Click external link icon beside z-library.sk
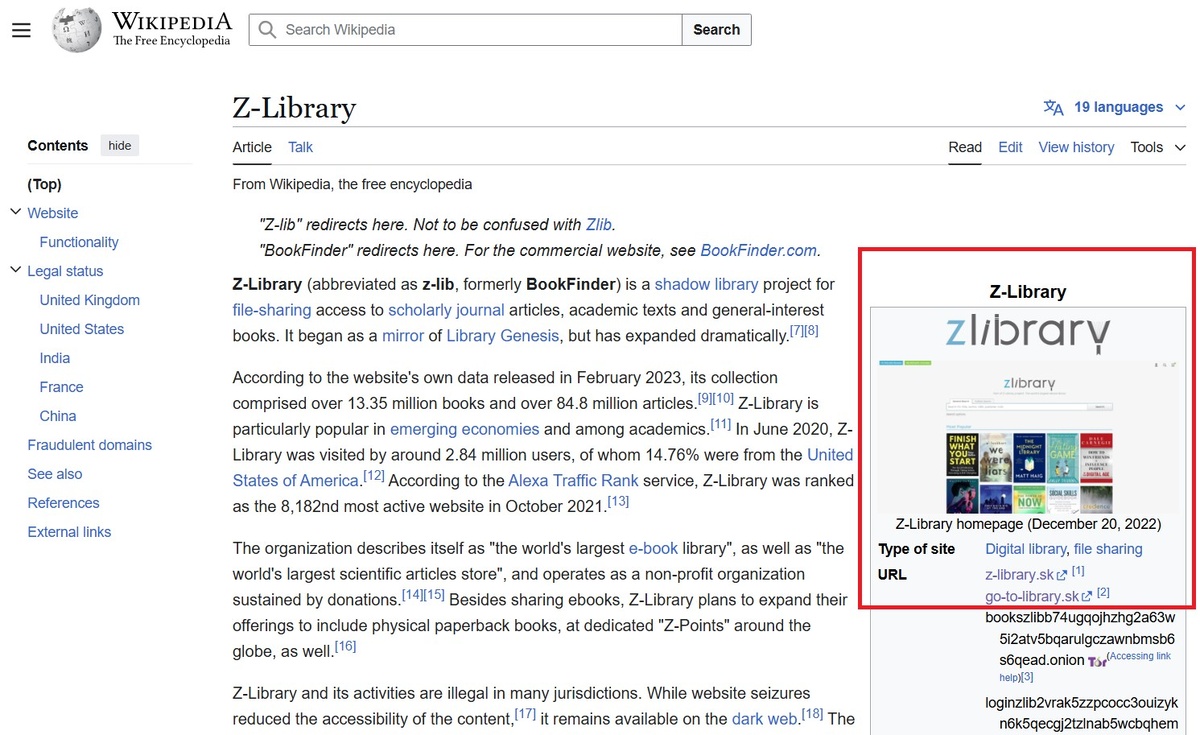This screenshot has height=735, width=1200. [x=1062, y=576]
